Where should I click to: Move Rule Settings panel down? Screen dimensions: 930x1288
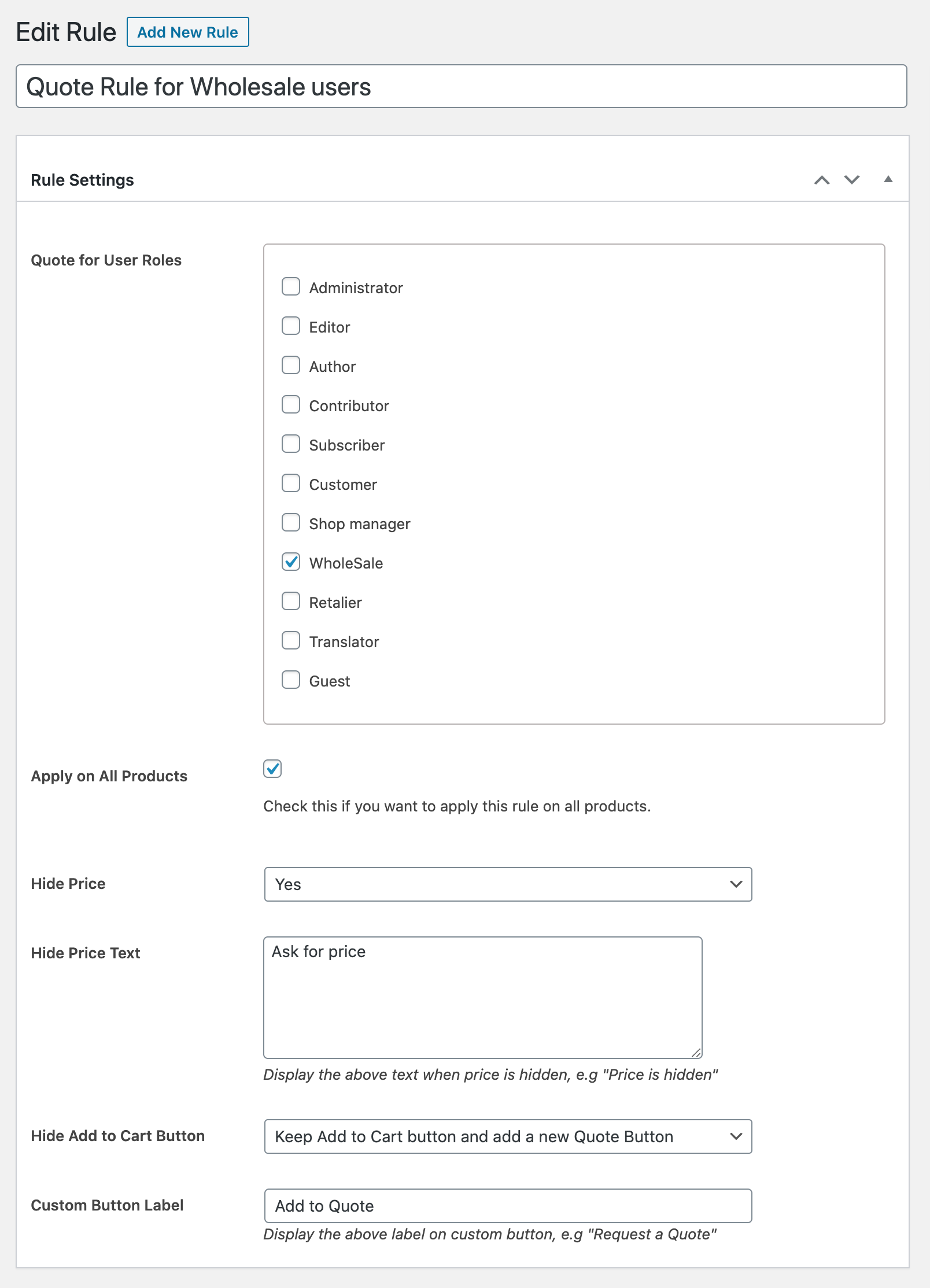pos(852,180)
